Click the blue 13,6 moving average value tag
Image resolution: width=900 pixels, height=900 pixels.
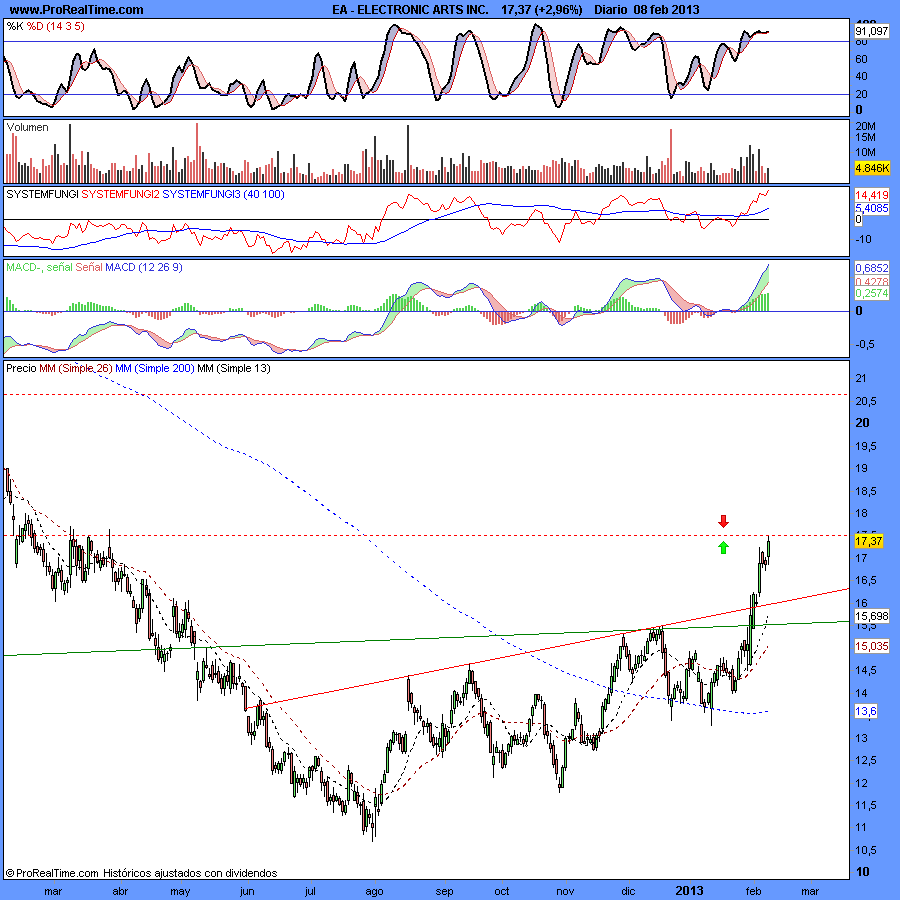coord(866,712)
